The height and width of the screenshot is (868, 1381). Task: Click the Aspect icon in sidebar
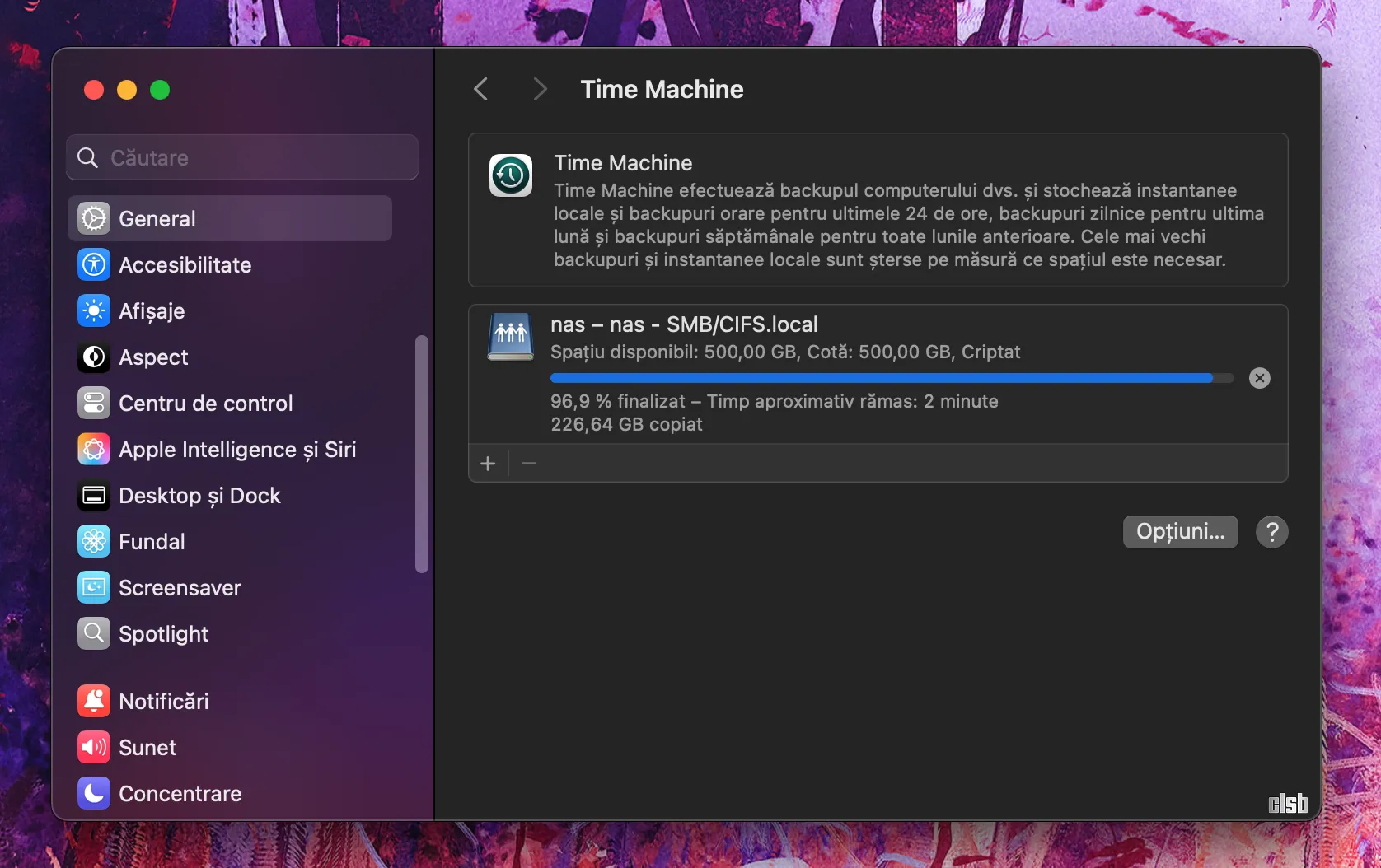click(94, 357)
